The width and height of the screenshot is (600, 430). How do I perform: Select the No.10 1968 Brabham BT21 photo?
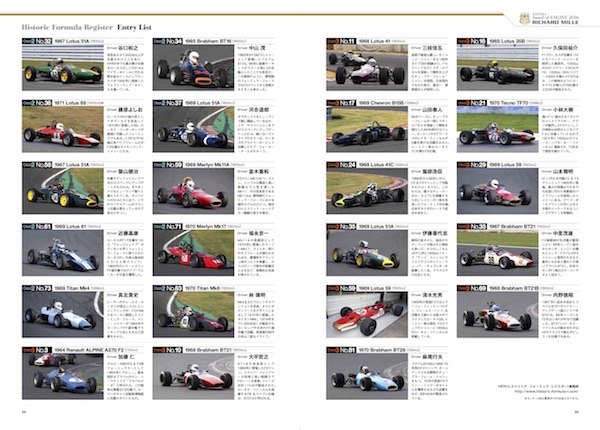[193, 376]
